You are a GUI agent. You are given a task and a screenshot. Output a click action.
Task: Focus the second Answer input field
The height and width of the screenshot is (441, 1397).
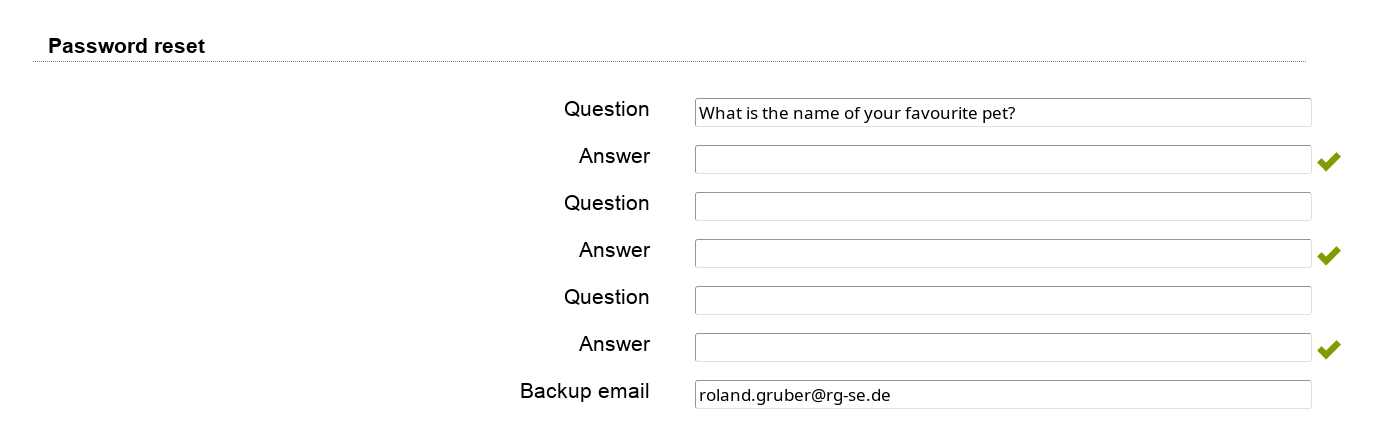click(x=1002, y=254)
